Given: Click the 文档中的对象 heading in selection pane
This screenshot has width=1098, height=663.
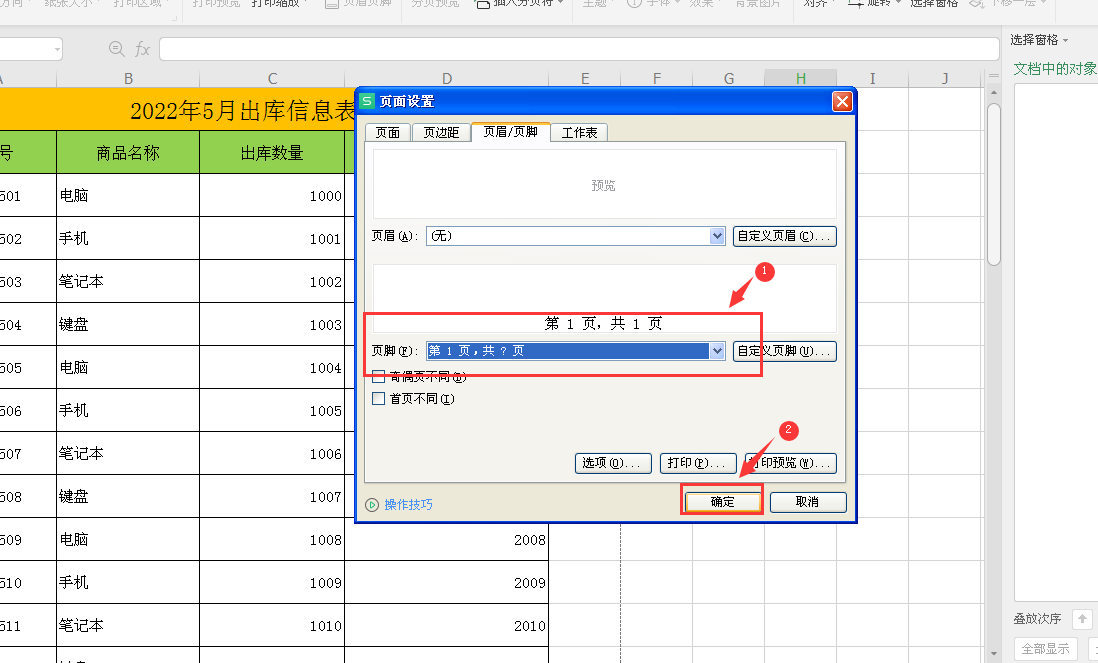Looking at the screenshot, I should tap(1055, 69).
